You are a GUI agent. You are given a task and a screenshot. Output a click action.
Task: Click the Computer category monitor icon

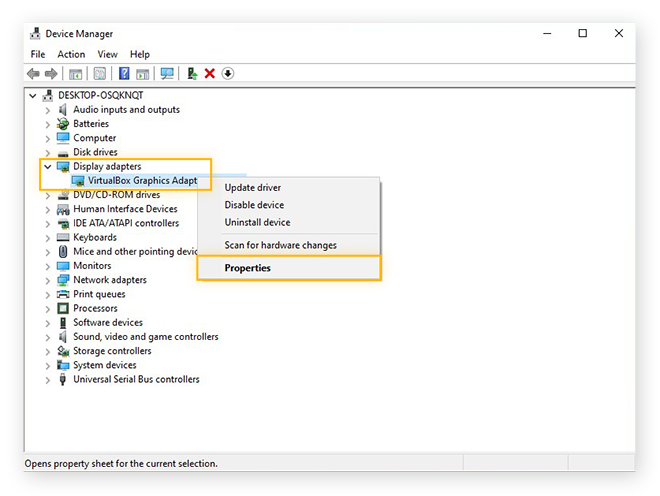point(63,138)
